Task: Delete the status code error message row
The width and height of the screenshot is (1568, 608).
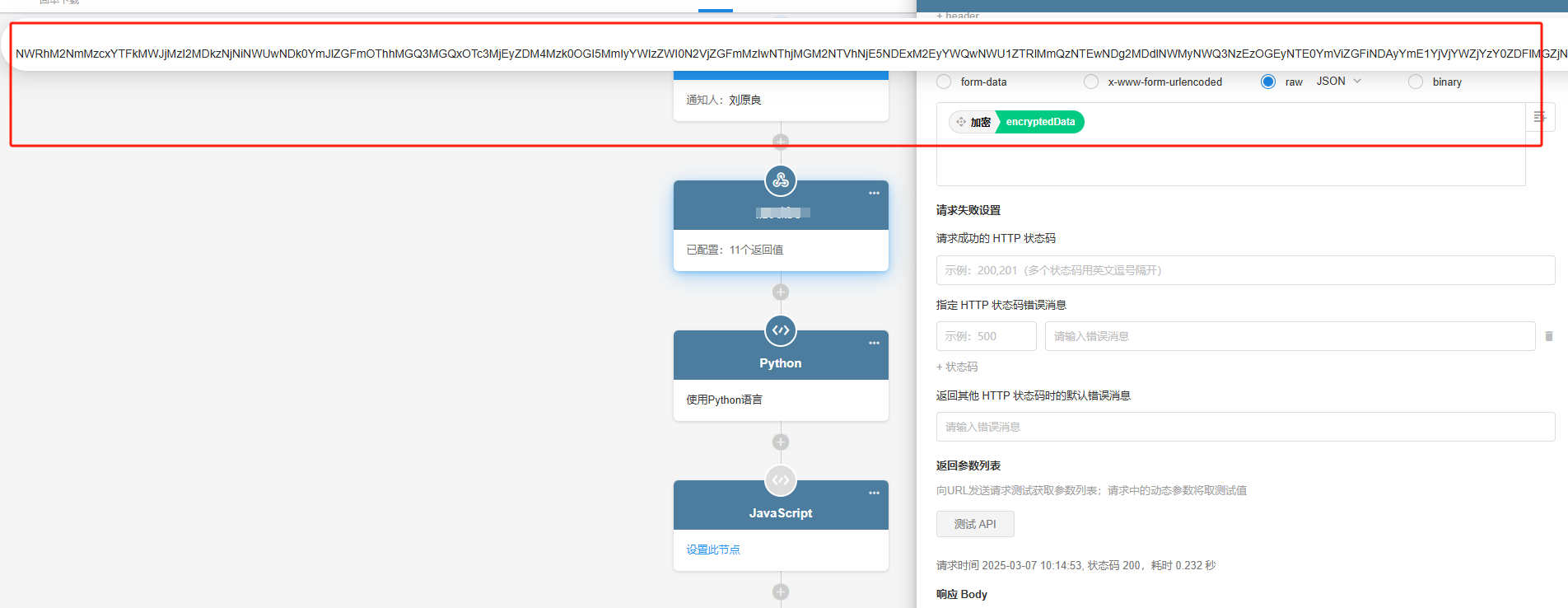Action: (x=1548, y=336)
